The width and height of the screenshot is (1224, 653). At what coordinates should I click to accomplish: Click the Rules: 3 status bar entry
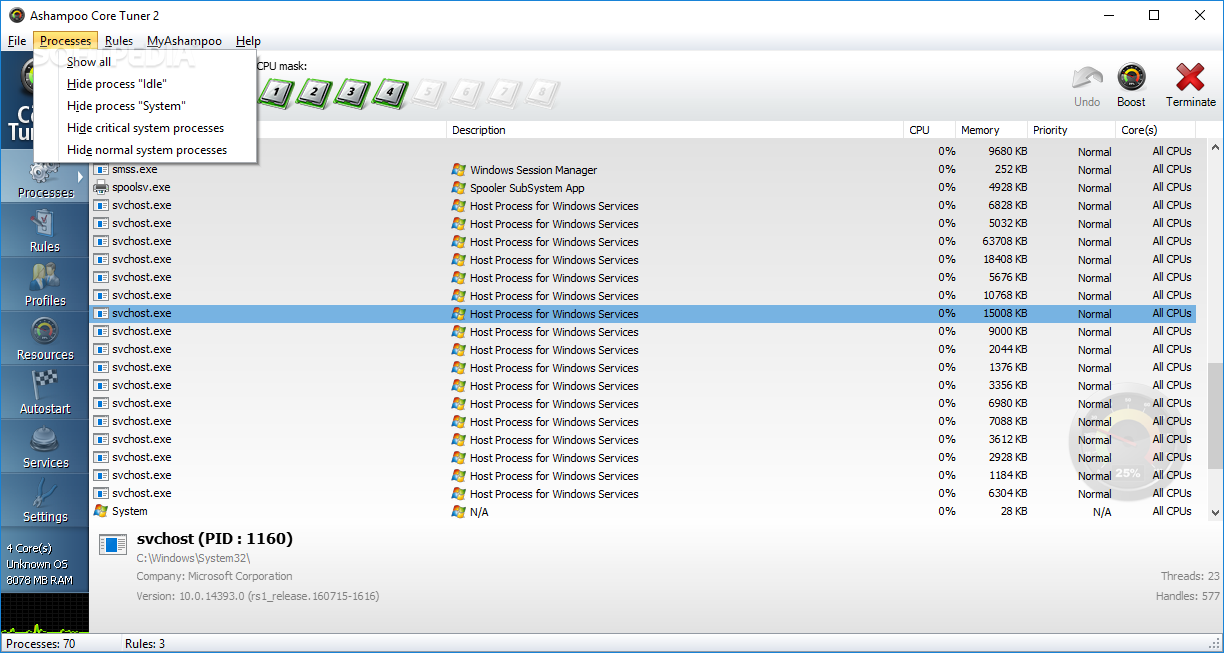145,644
